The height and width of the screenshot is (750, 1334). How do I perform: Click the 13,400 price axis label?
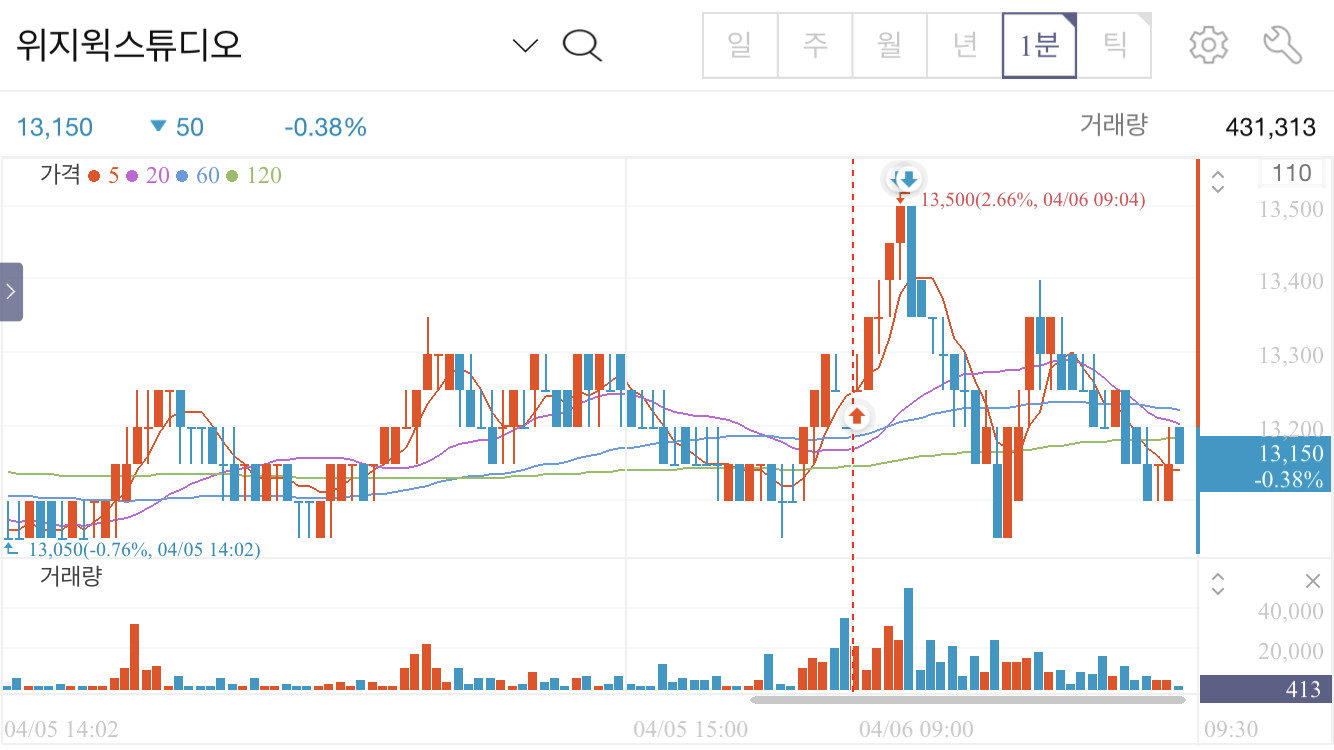1291,282
